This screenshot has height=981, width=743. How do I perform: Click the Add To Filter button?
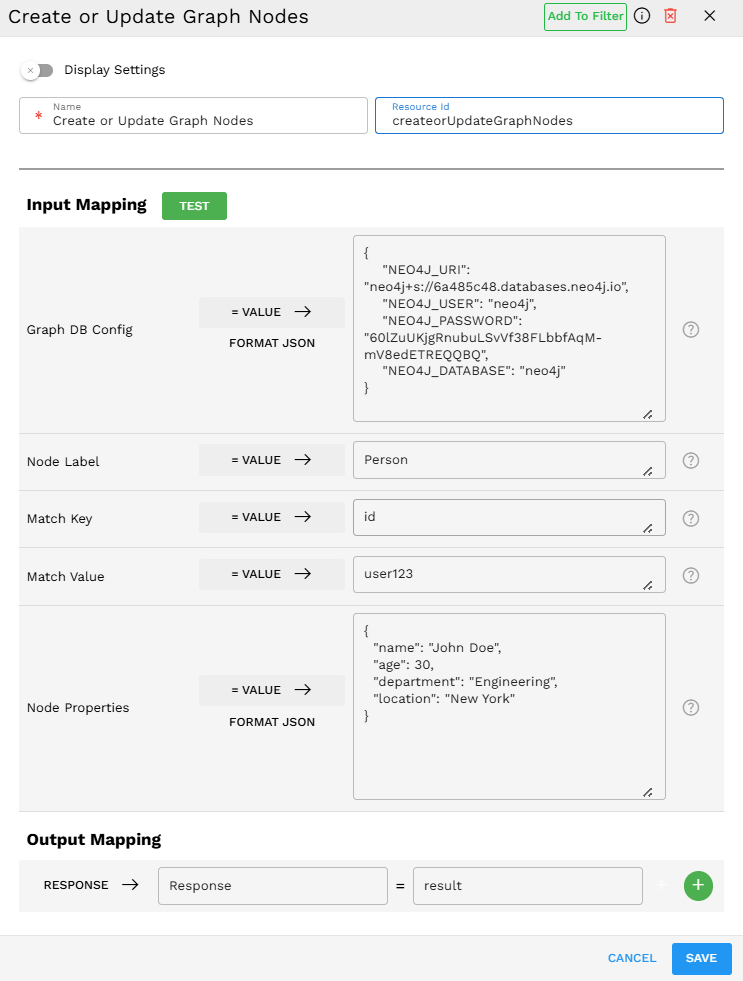[585, 17]
